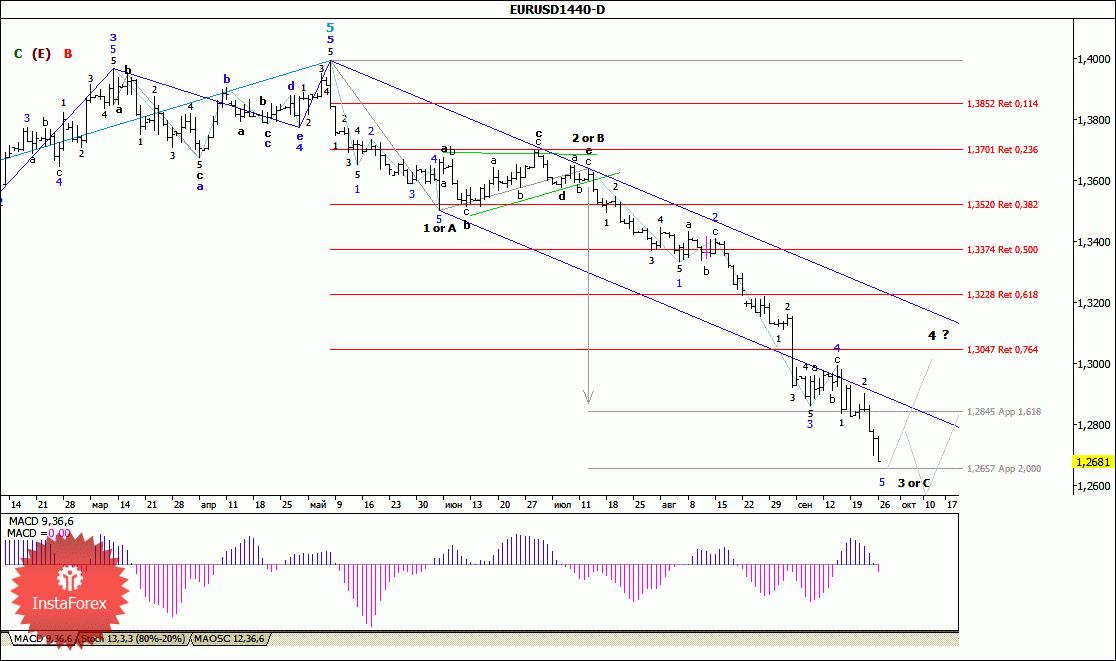Click the 1,3520 Ret 0,382 retracement label
1116x661 pixels.
coord(1002,205)
